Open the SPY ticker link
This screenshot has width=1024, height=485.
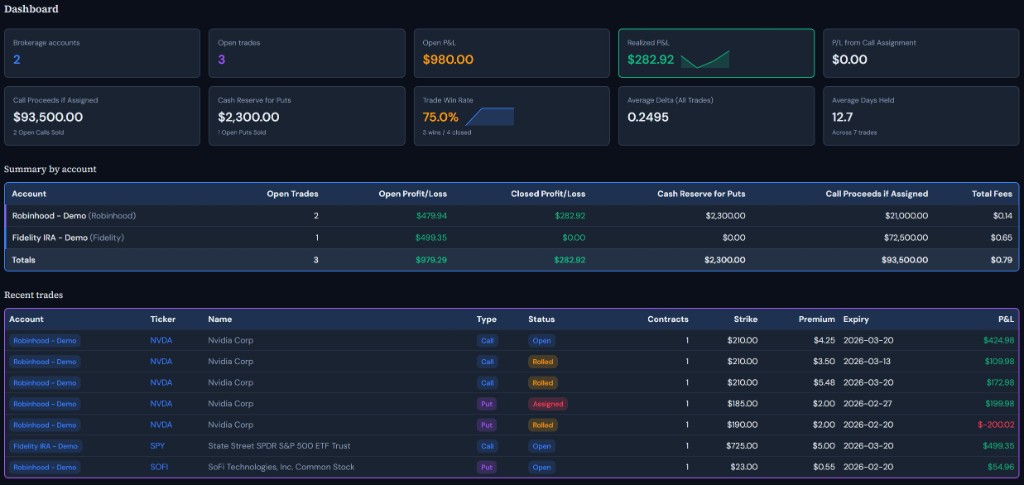click(x=158, y=446)
